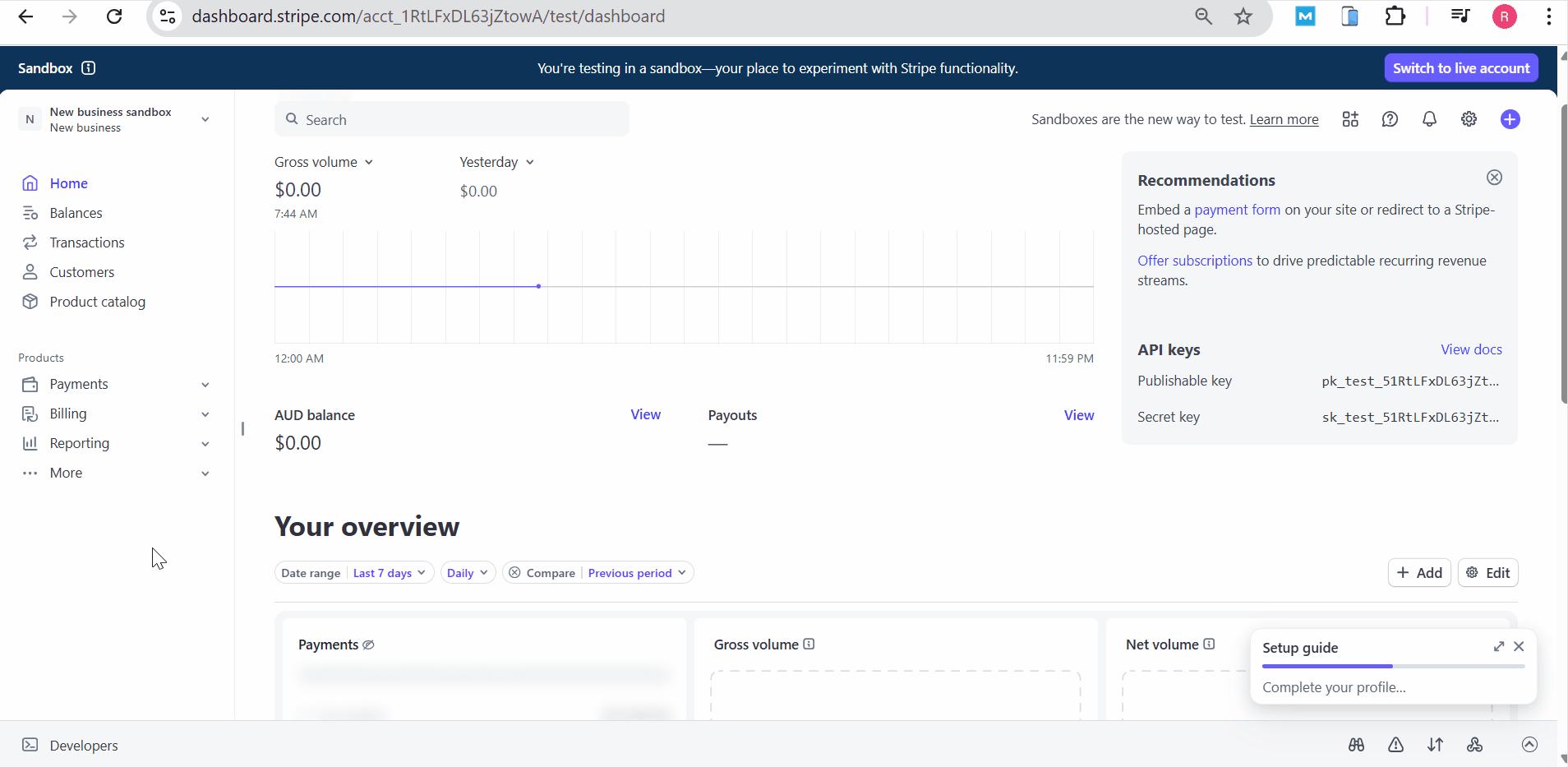Copy the Publishable key value
1568x767 pixels.
(x=1410, y=381)
